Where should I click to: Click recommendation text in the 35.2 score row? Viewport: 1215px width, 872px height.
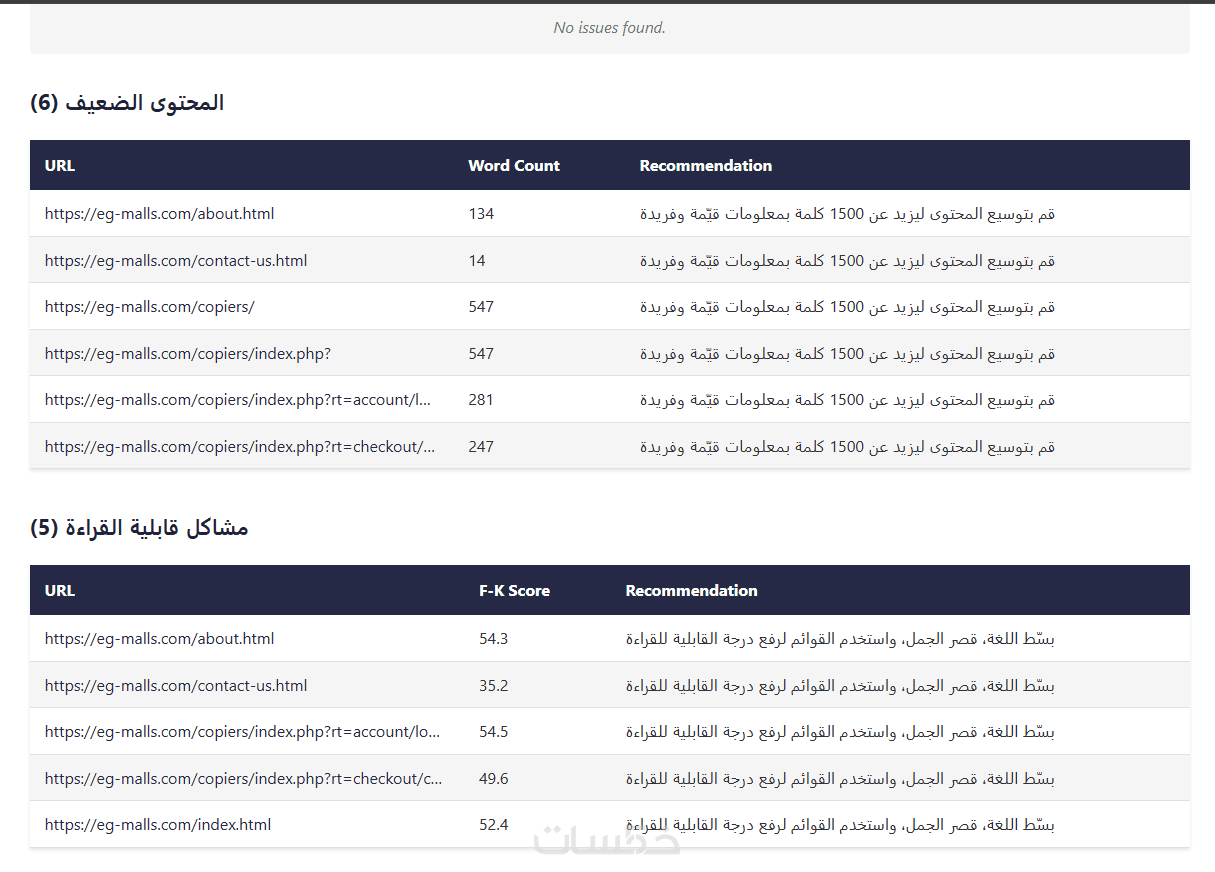click(x=841, y=686)
